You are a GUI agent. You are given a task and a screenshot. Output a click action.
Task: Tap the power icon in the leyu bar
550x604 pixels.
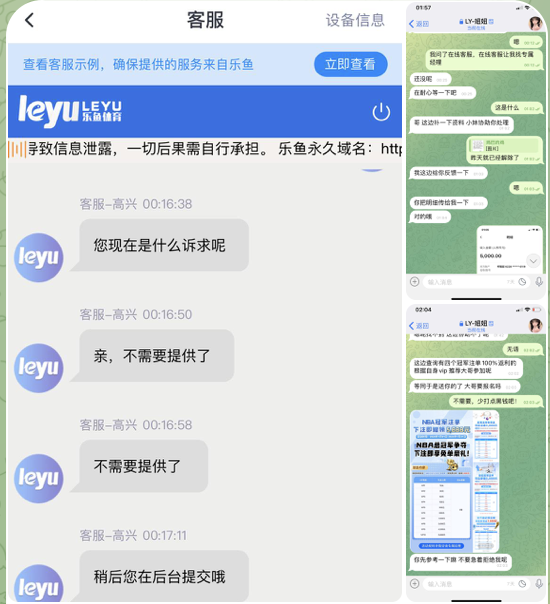(381, 112)
